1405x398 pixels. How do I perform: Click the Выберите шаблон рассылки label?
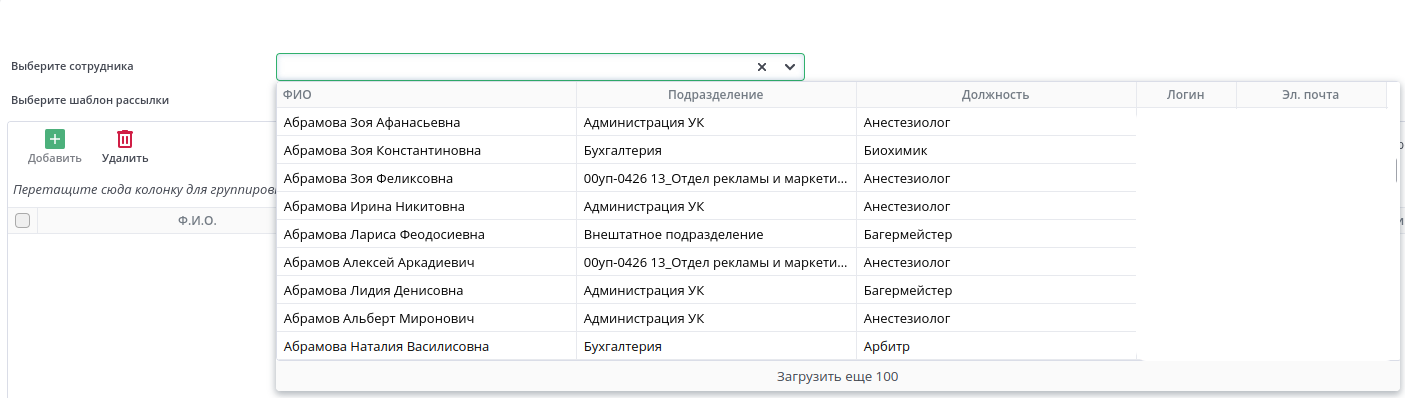[x=90, y=101]
